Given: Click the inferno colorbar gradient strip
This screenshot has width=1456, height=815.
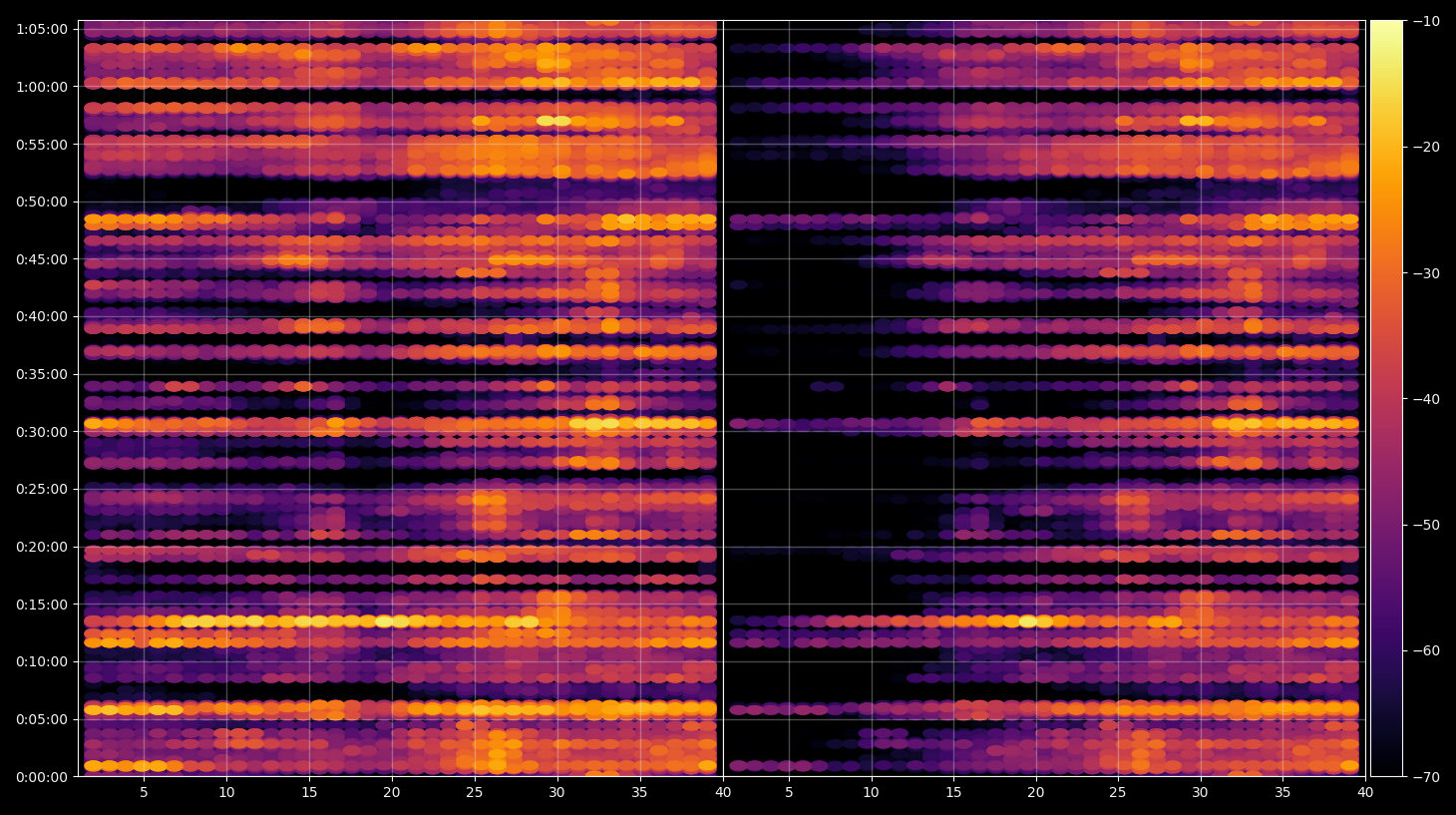Looking at the screenshot, I should click(x=1386, y=398).
